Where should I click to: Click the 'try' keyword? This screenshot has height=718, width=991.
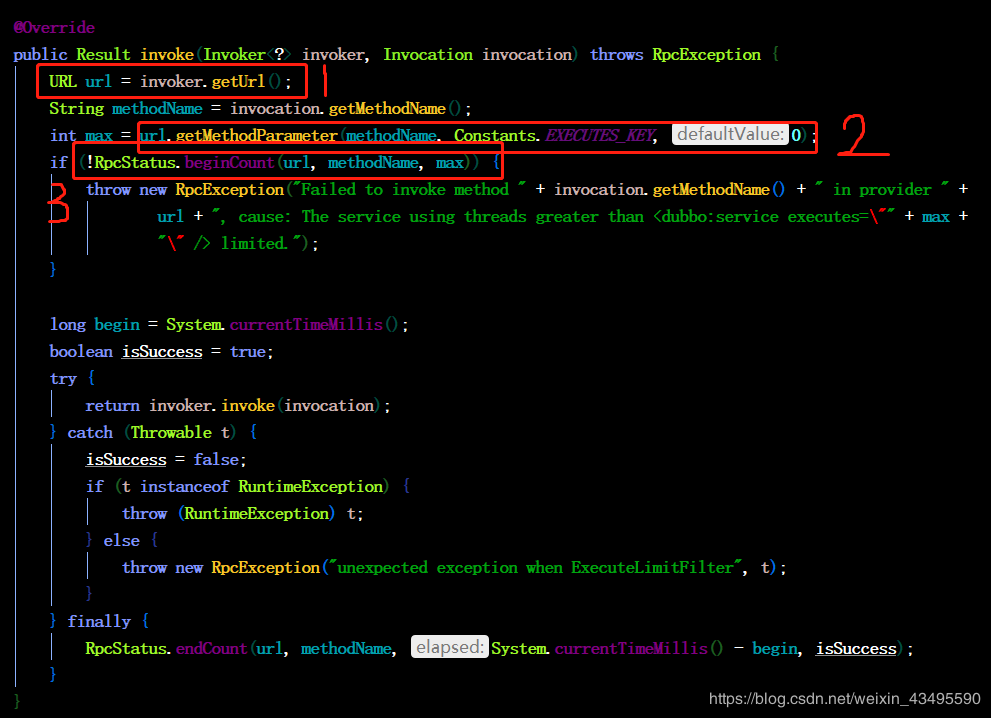[x=63, y=379]
